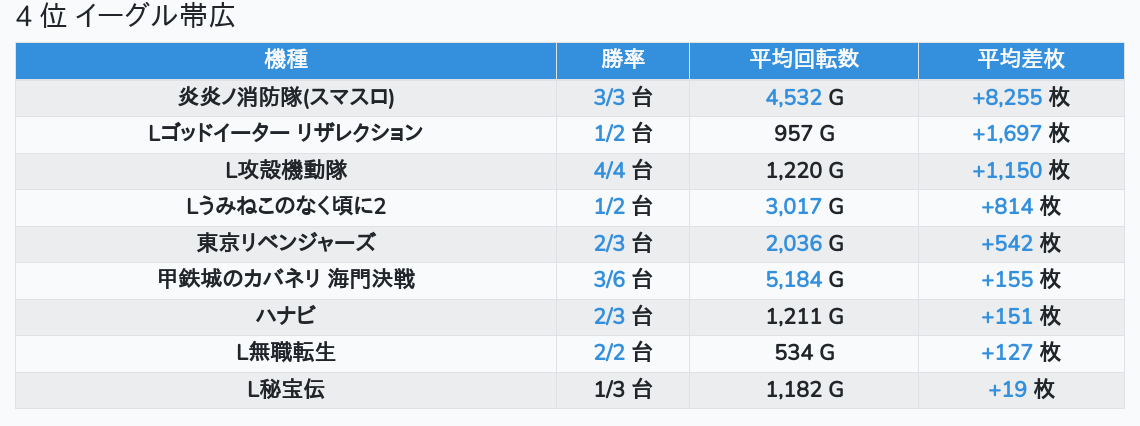Viewport: 1140px width, 426px height.
Task: Click the 3/3 win rate value
Action: point(609,97)
